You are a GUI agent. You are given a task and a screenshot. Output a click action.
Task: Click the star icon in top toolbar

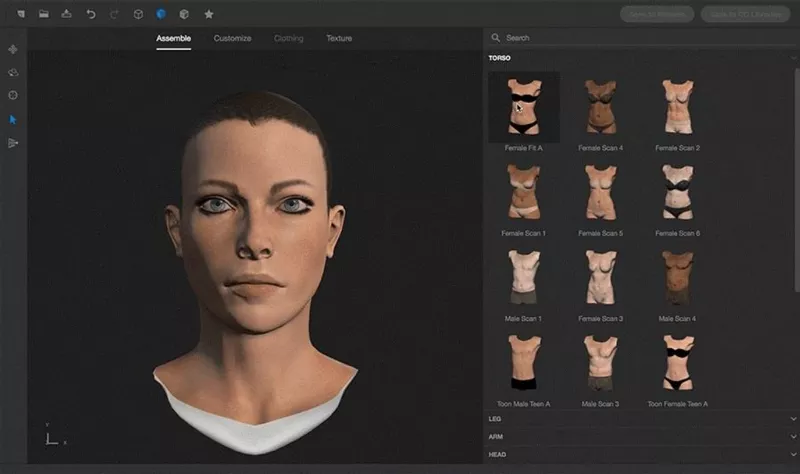tap(208, 14)
